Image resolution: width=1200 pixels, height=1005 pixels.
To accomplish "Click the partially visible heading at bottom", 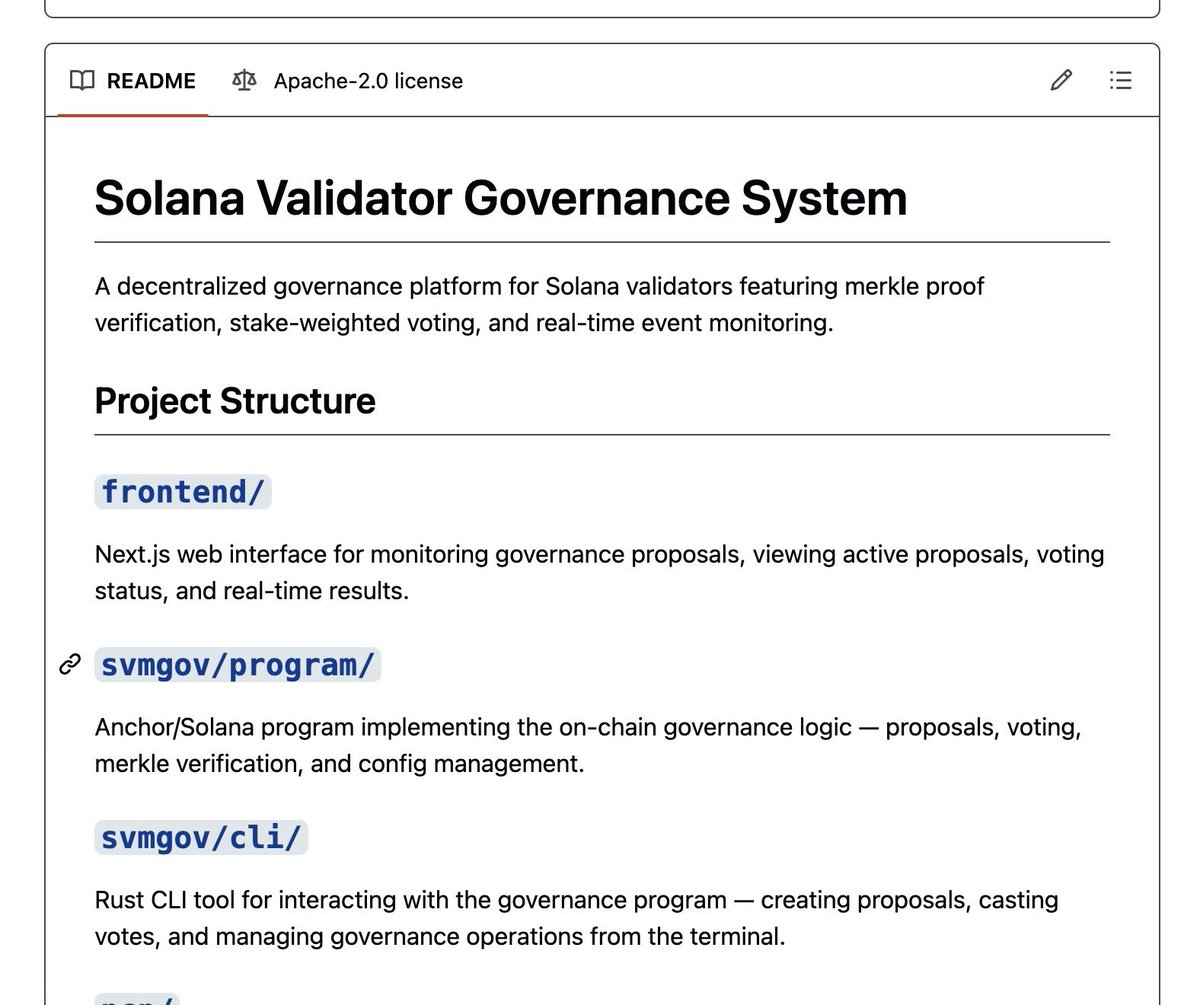I will [x=137, y=998].
